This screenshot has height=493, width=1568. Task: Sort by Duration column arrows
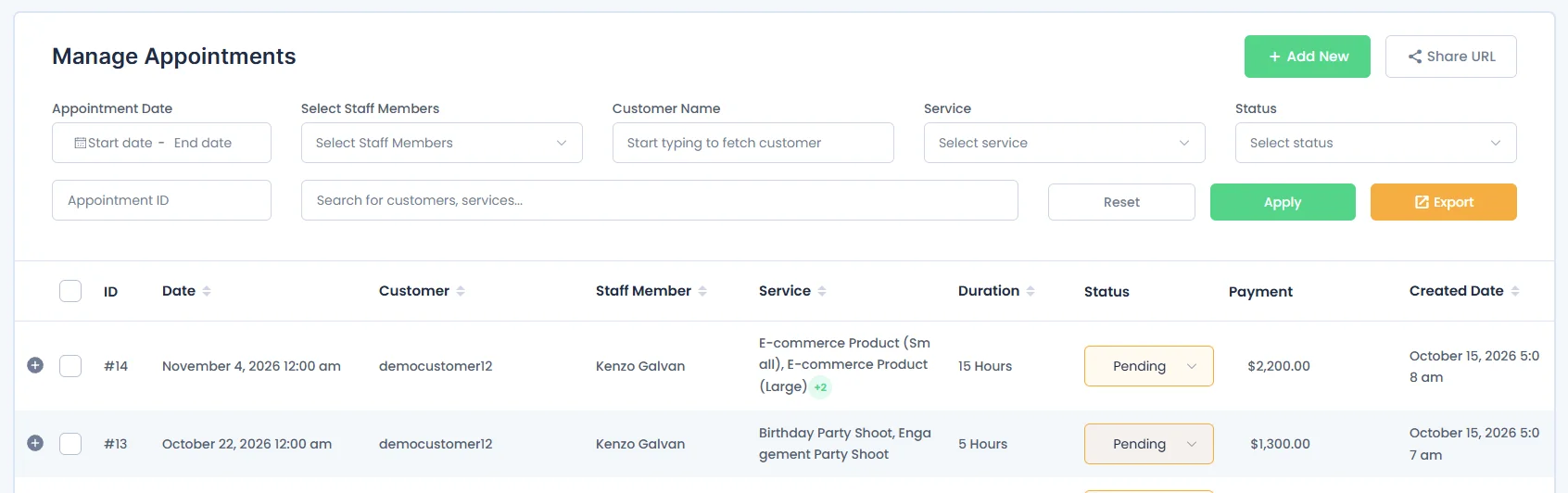click(x=1031, y=291)
